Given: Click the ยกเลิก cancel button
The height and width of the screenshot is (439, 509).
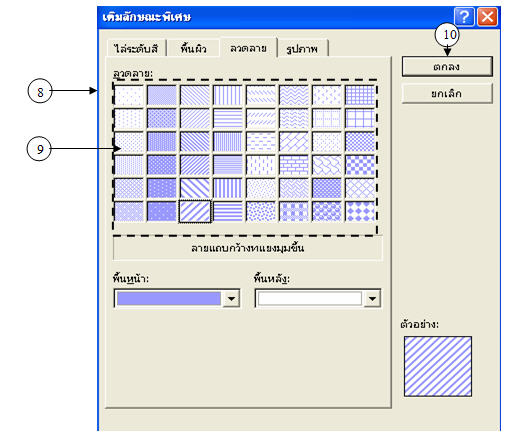Looking at the screenshot, I should pos(447,93).
